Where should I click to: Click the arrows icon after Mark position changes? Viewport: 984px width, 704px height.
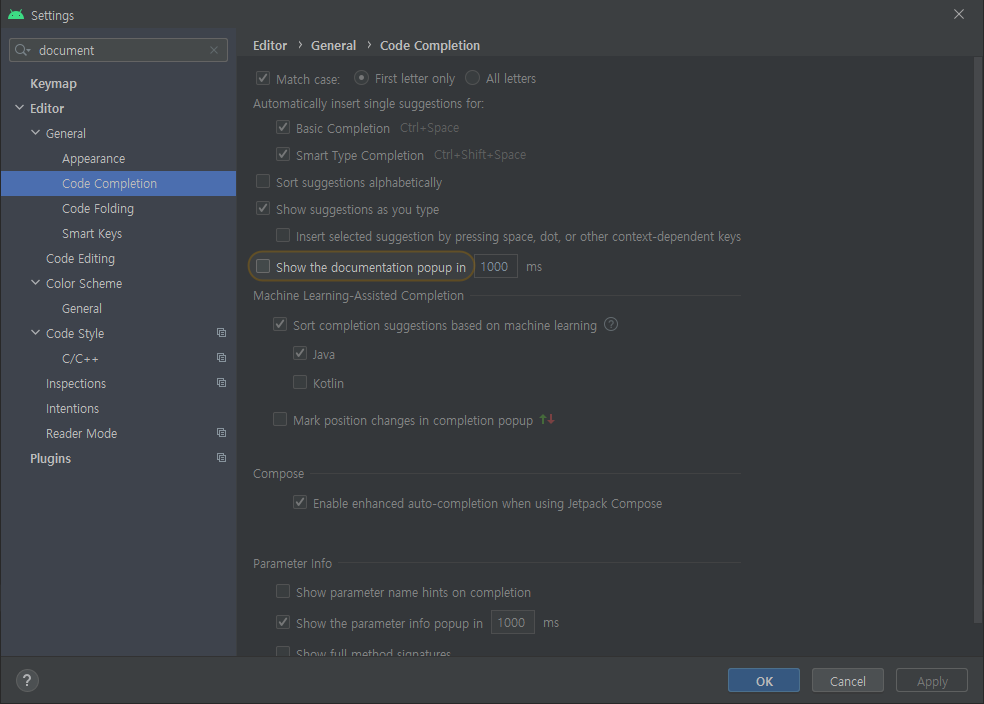tap(546, 420)
